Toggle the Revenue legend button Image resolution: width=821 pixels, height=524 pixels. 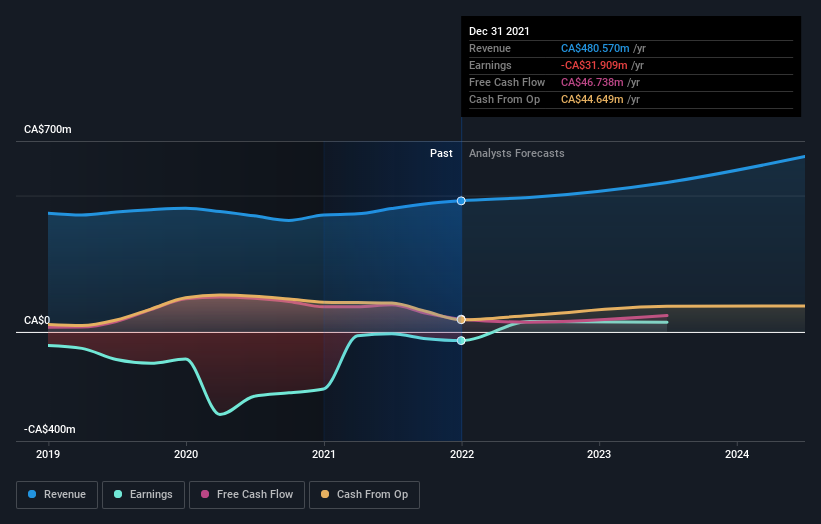[57, 495]
